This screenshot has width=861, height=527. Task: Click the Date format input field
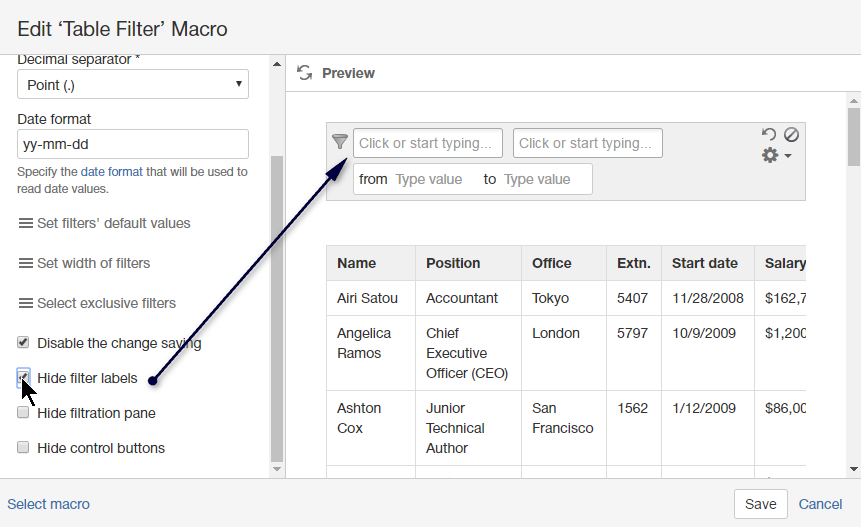pyautogui.click(x=133, y=143)
